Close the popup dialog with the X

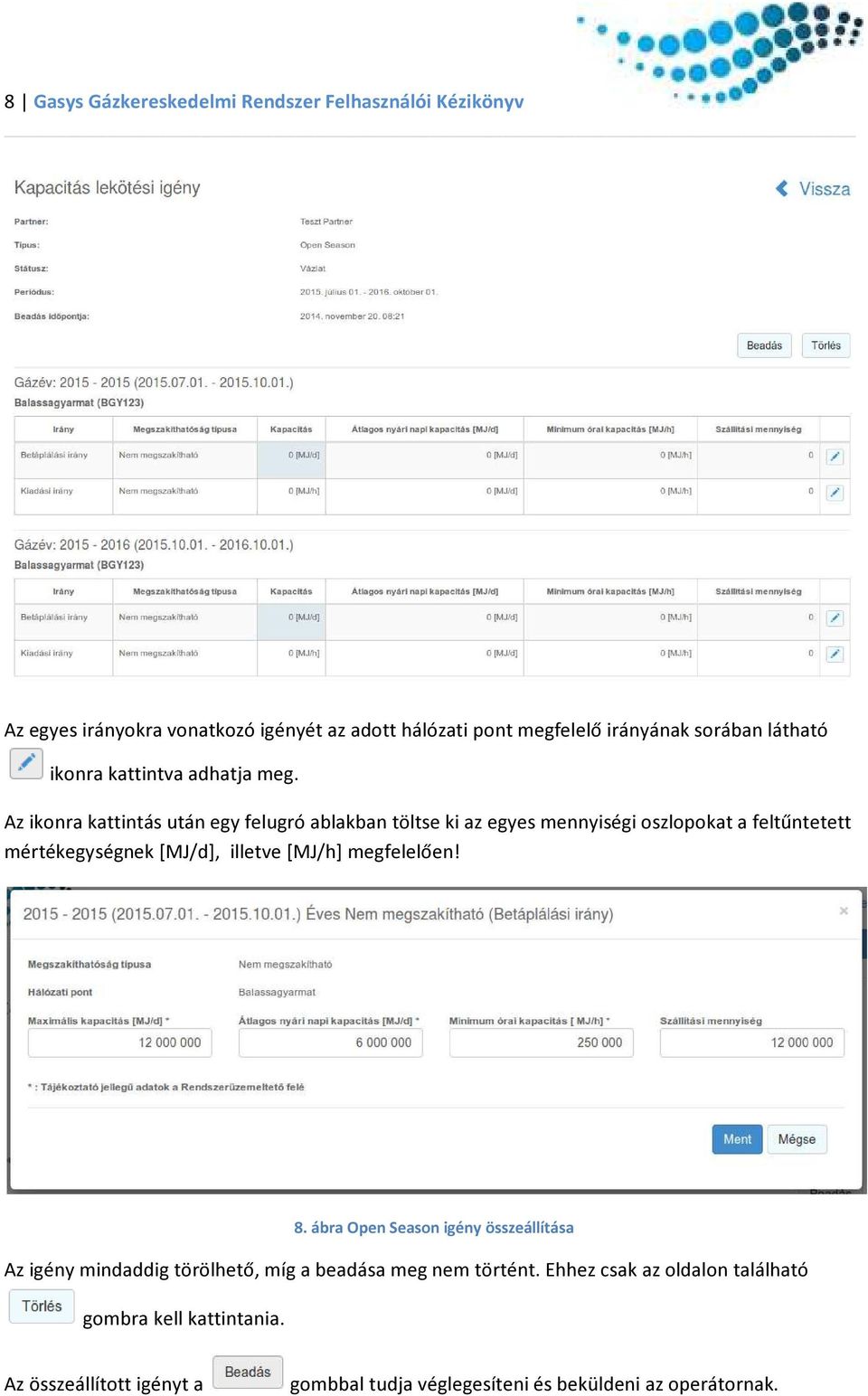pyautogui.click(x=844, y=910)
